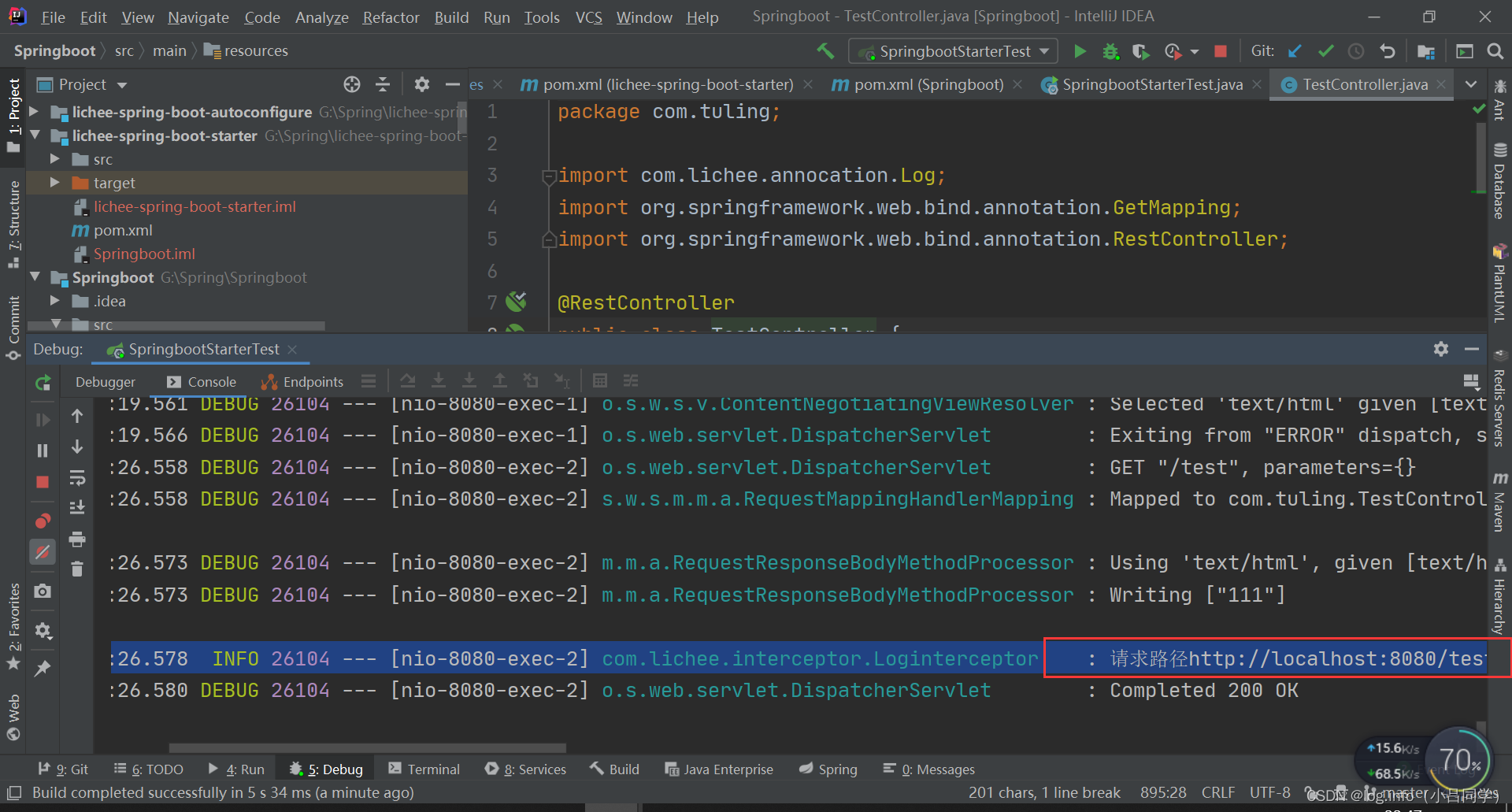Open the SpringbootStarterTest run configuration dropdown

pos(953,51)
